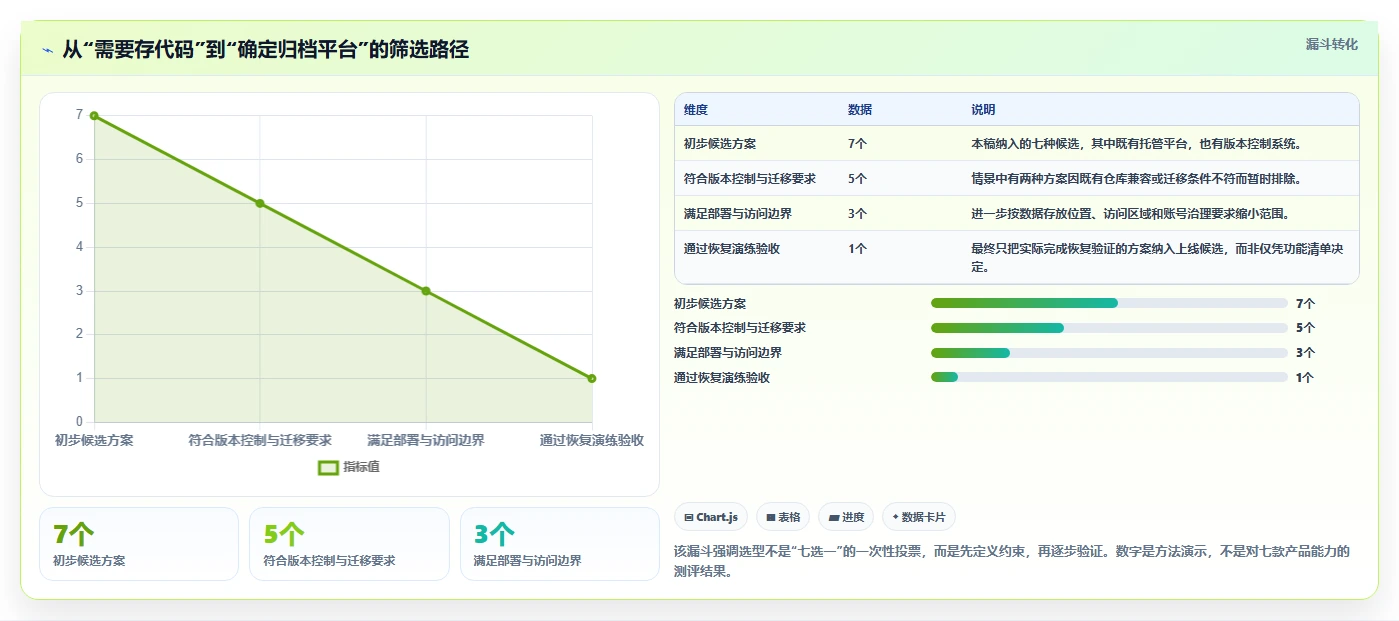This screenshot has height=621, width=1399.
Task: Click the 1个 cell in table
Action: coord(857,249)
